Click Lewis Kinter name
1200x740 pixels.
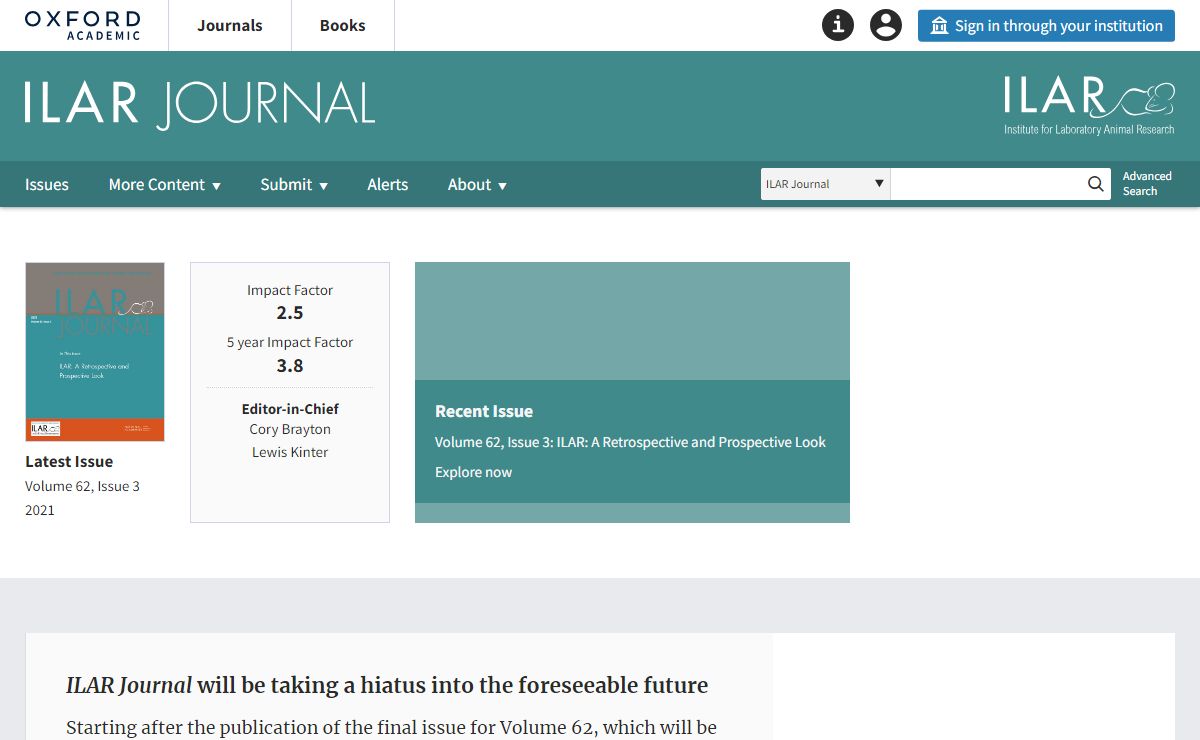click(x=290, y=452)
